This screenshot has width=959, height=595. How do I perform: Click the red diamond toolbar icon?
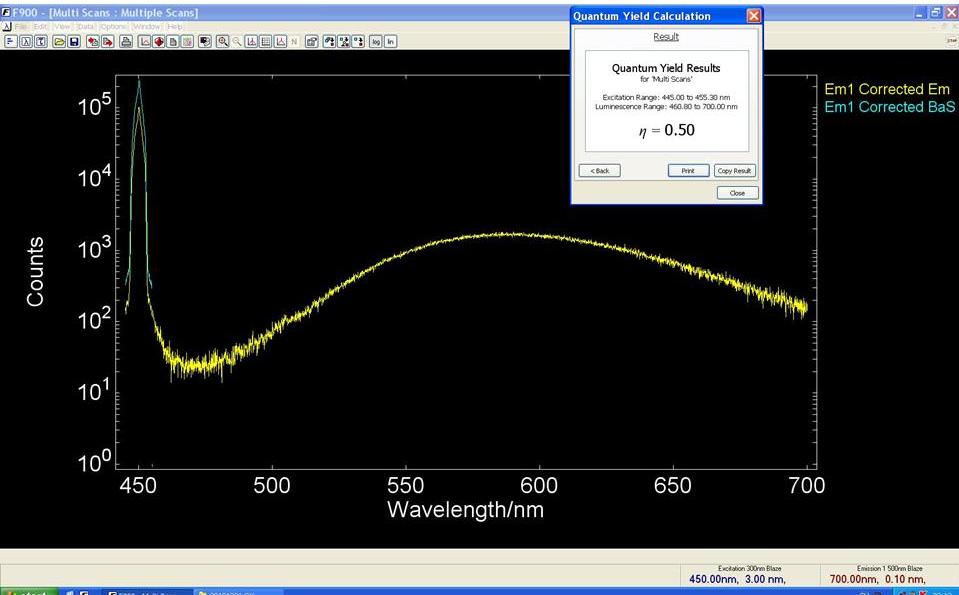click(x=159, y=42)
